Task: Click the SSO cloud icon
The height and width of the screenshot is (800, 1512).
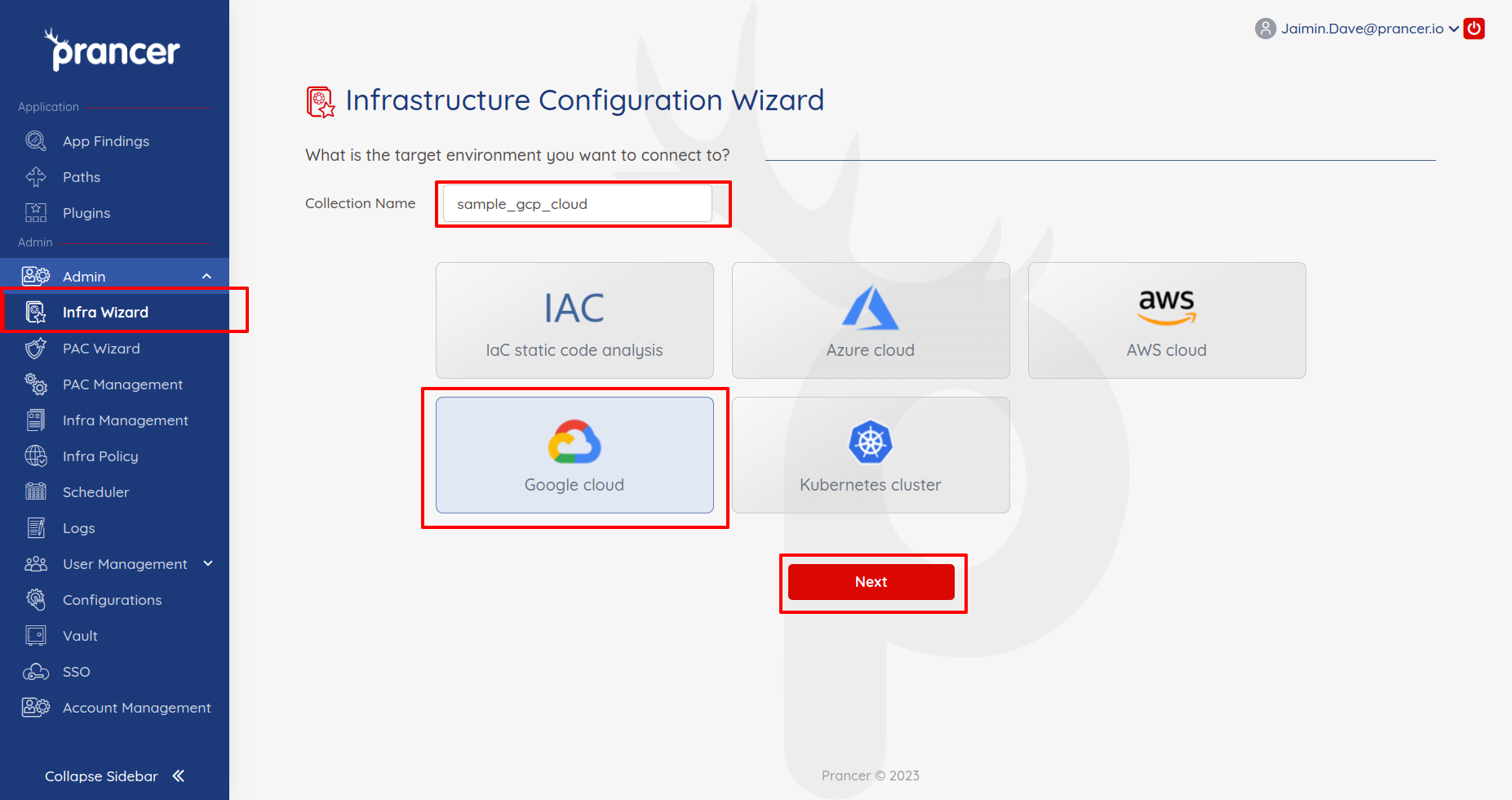Action: pyautogui.click(x=36, y=672)
